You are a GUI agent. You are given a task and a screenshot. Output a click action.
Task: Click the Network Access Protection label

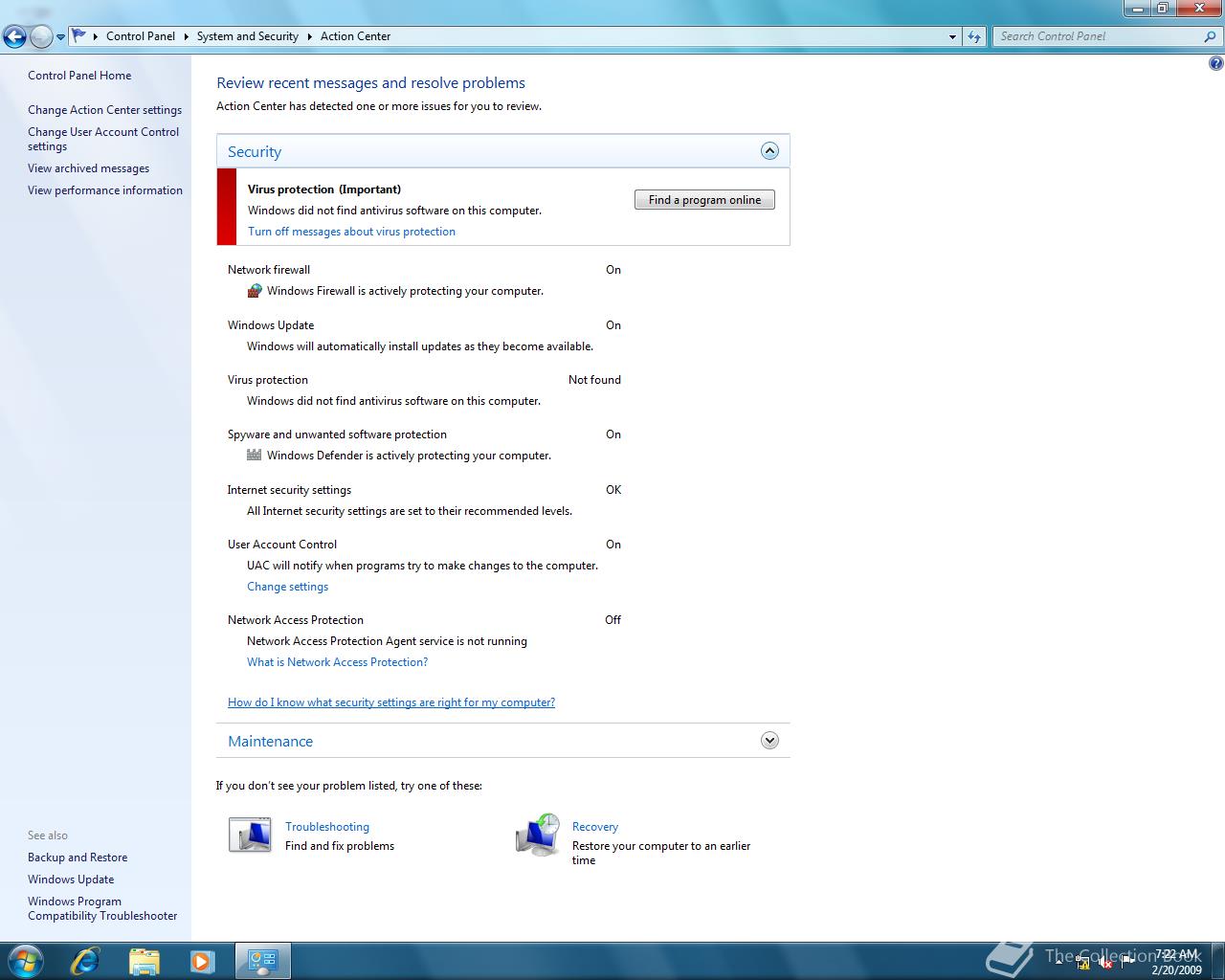[x=296, y=620]
